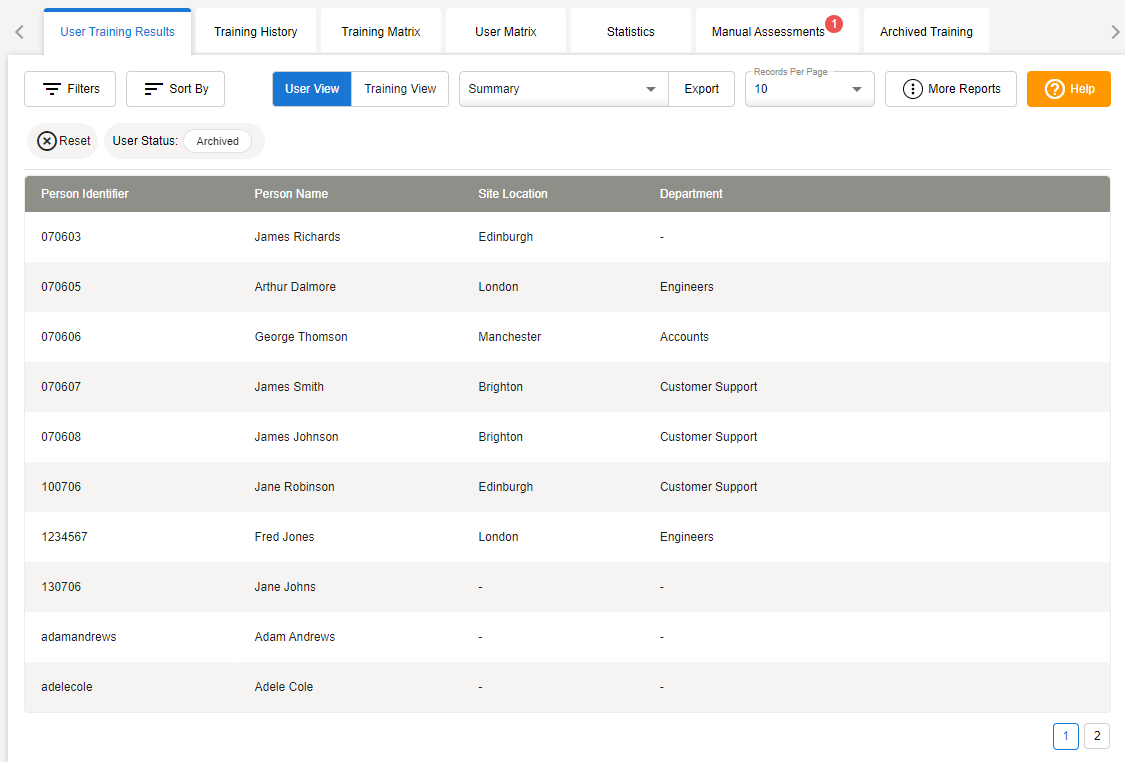This screenshot has width=1125, height=762.
Task: Click the Filters funnel icon
Action: (52, 89)
